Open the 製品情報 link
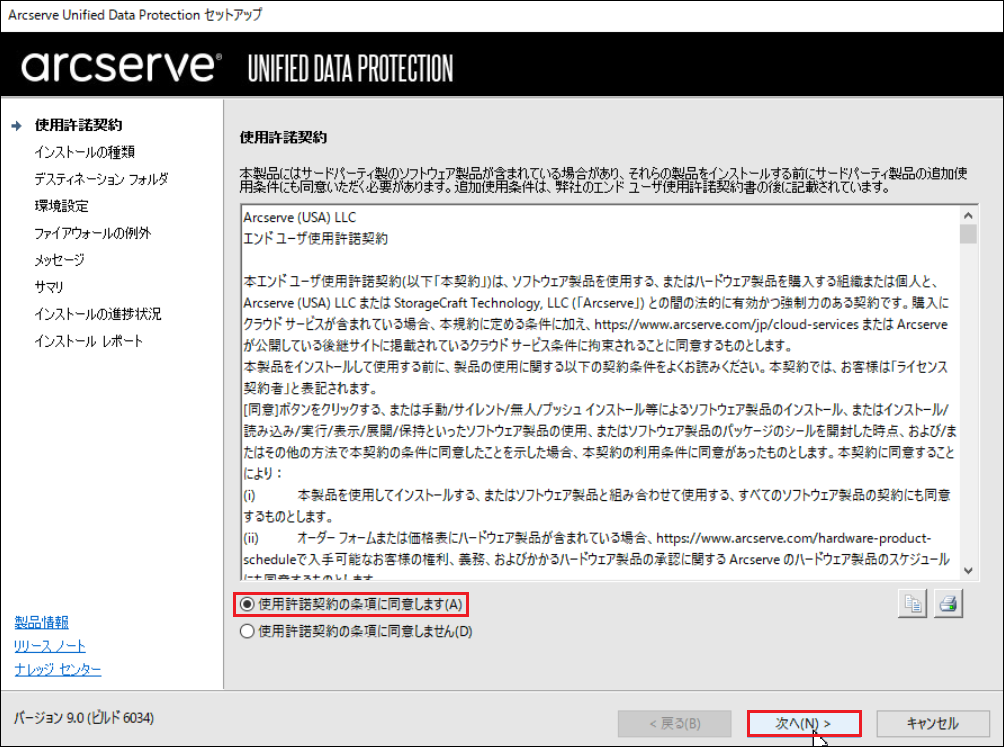Image resolution: width=1004 pixels, height=747 pixels. tap(42, 622)
